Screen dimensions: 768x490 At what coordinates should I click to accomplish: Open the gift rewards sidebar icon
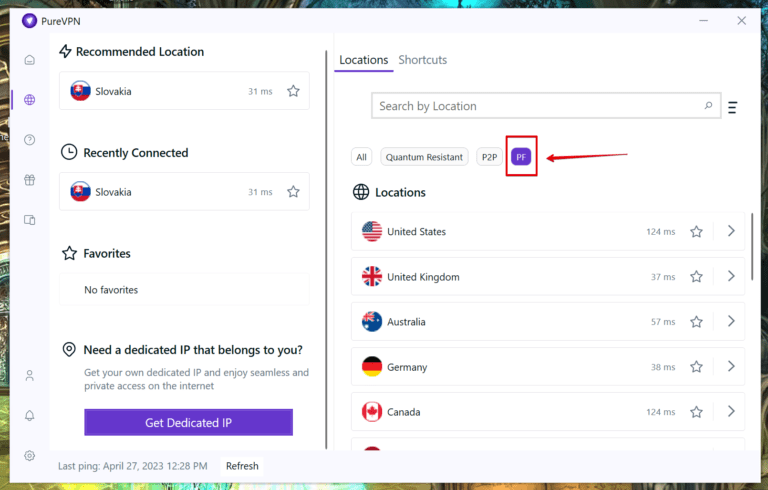coord(29,180)
